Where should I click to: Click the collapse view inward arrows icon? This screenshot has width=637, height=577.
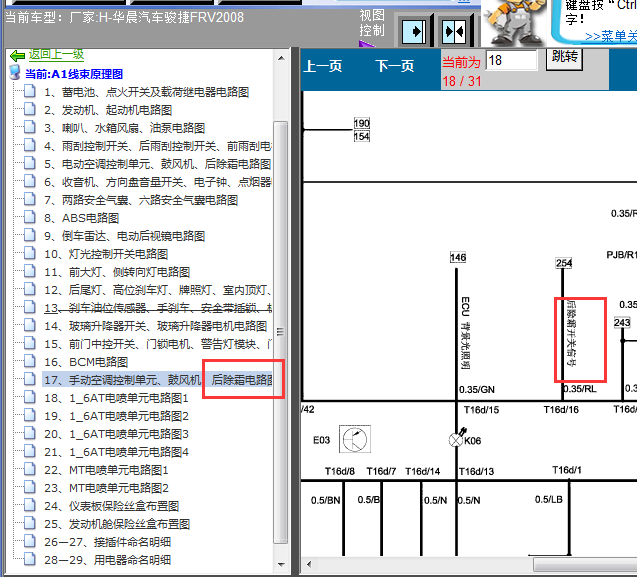pos(454,31)
